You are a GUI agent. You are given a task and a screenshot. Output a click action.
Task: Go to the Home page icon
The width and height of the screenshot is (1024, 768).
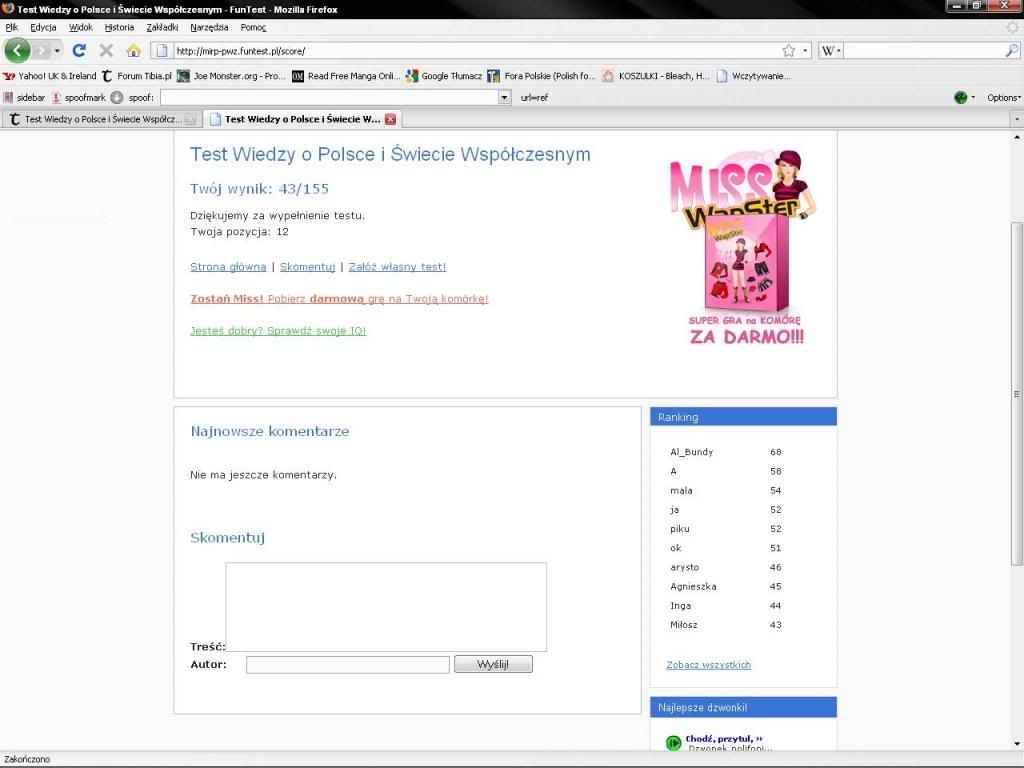[x=133, y=50]
